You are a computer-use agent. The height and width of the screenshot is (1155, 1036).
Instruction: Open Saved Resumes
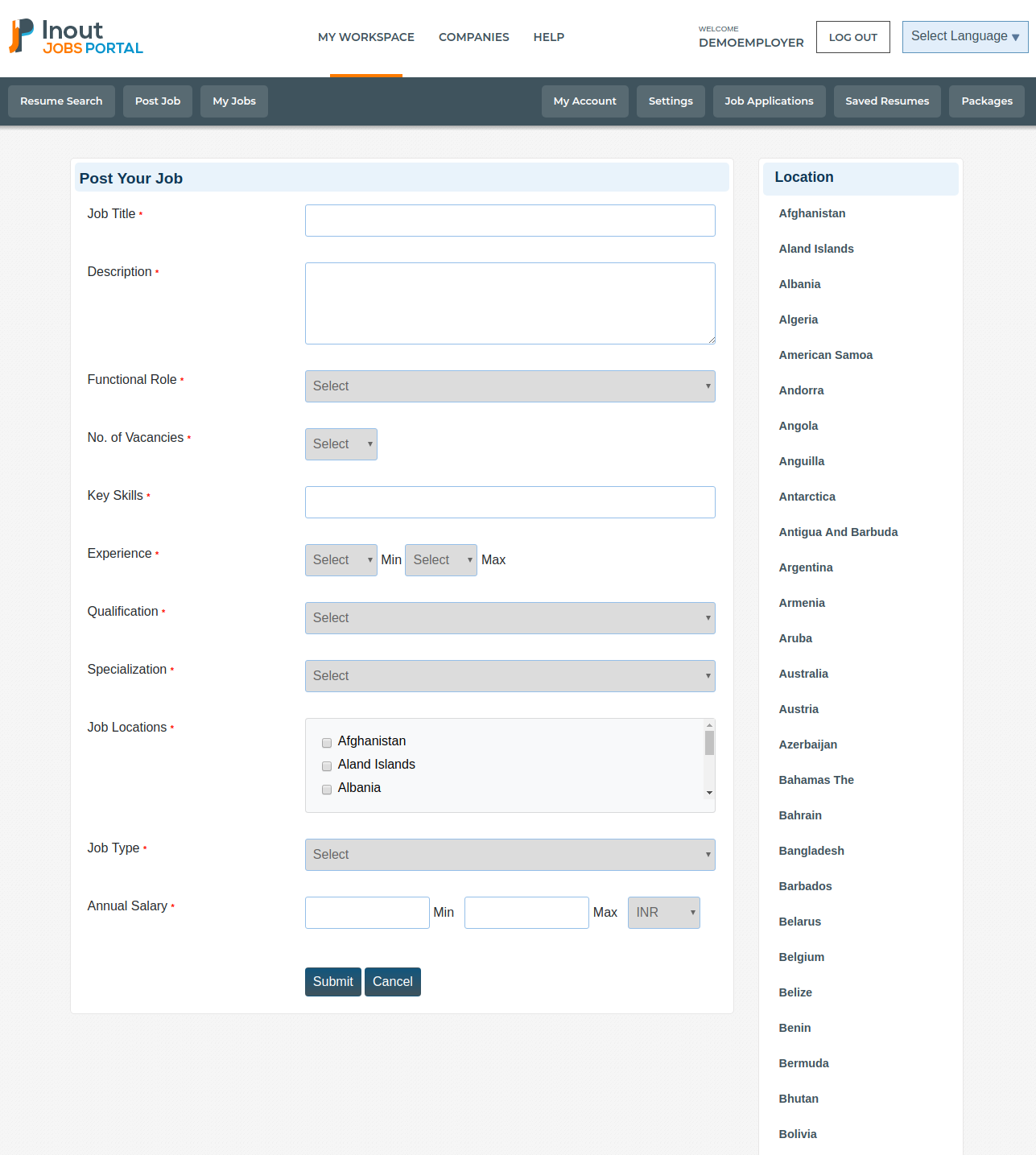point(887,101)
